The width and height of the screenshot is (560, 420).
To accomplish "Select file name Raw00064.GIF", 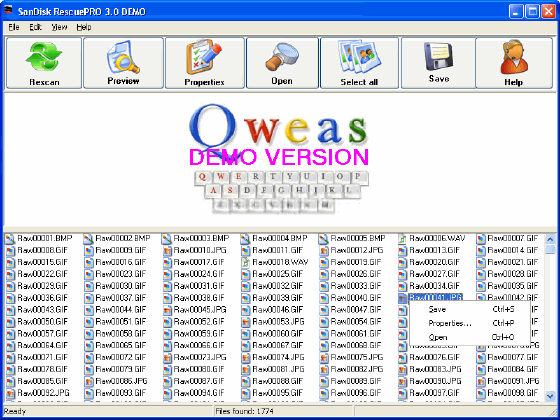I will 42,345.
